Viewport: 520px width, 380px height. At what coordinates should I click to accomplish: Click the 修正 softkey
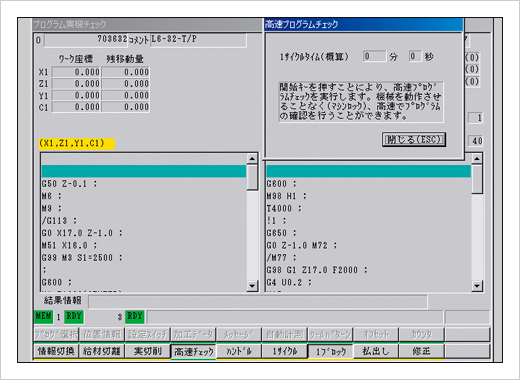tap(421, 351)
